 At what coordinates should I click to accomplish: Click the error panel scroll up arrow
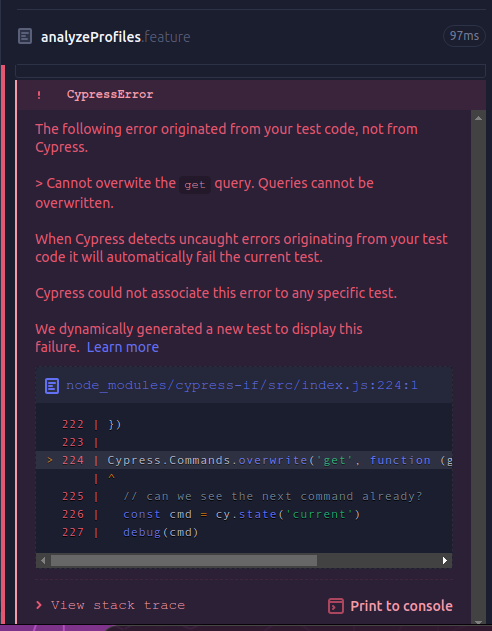tap(478, 118)
